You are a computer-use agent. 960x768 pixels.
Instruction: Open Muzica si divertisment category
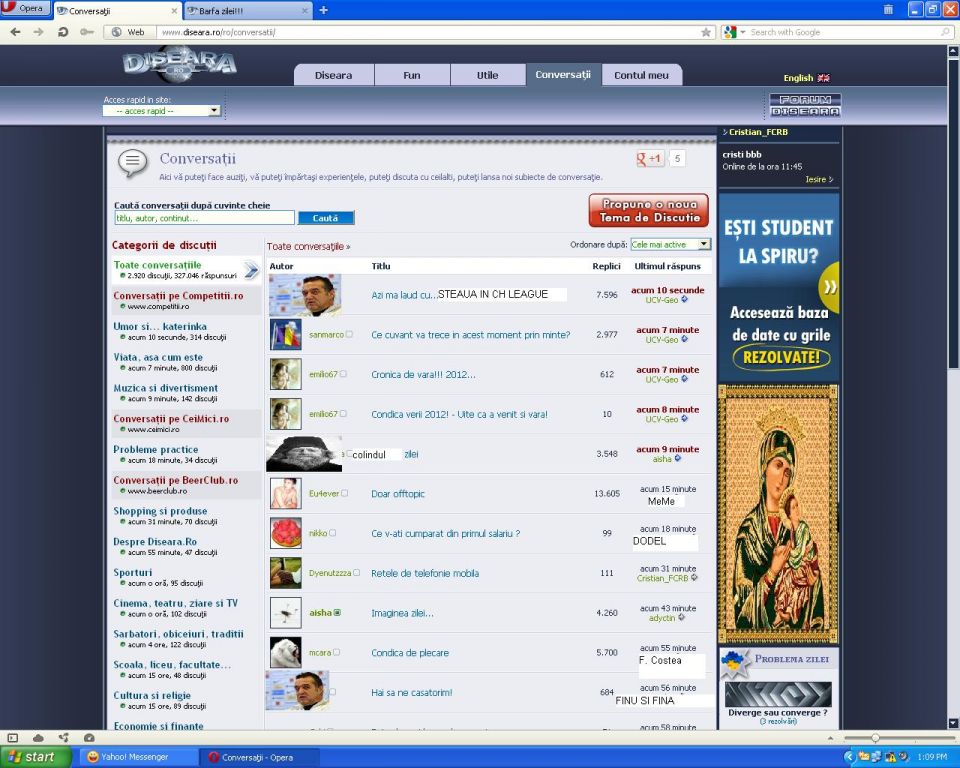click(165, 388)
